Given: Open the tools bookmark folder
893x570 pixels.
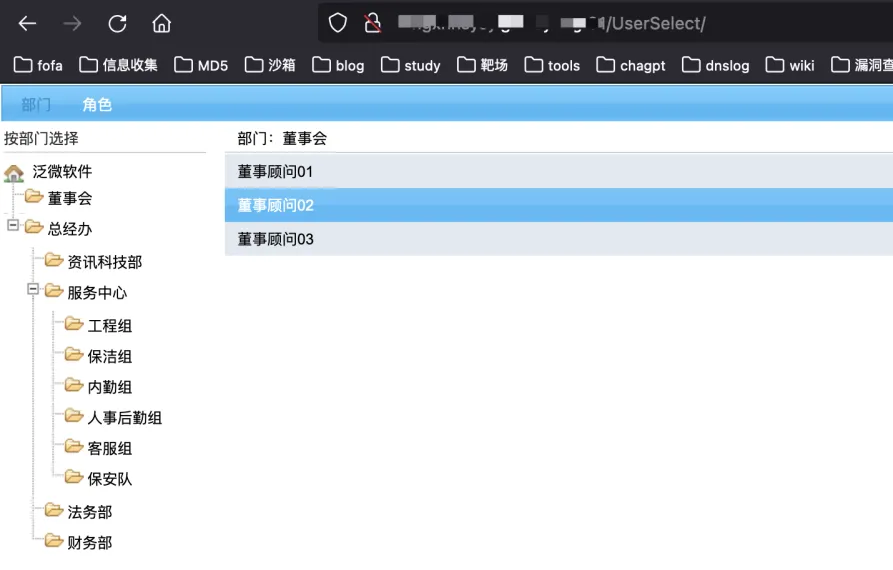Looking at the screenshot, I should [x=552, y=65].
